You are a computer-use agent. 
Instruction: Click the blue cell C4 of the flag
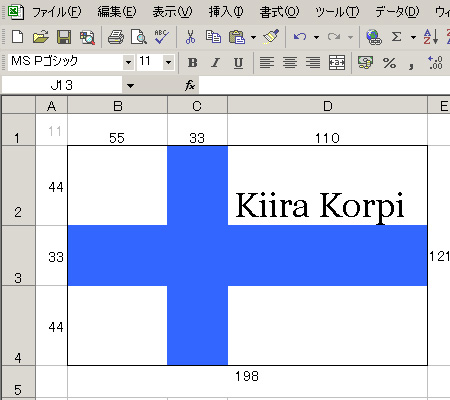(x=197, y=326)
